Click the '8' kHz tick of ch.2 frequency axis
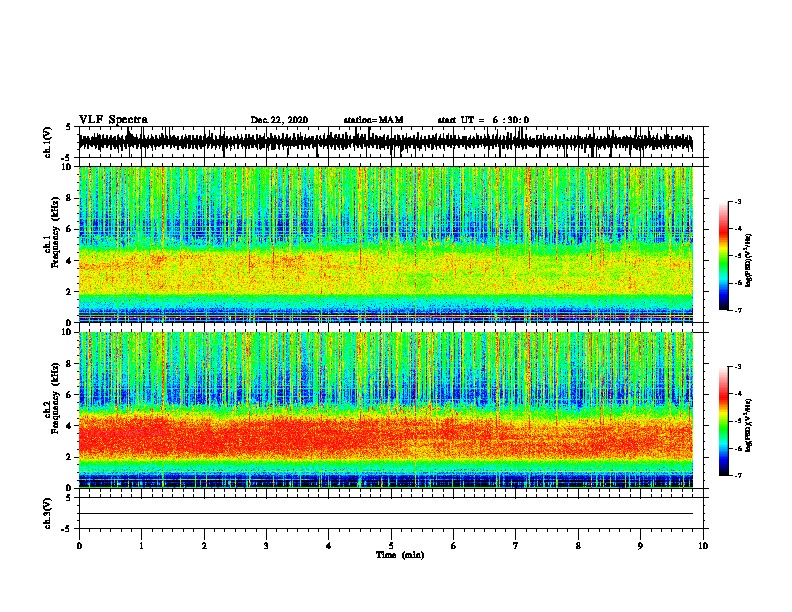This screenshot has height=612, width=792. [x=70, y=364]
